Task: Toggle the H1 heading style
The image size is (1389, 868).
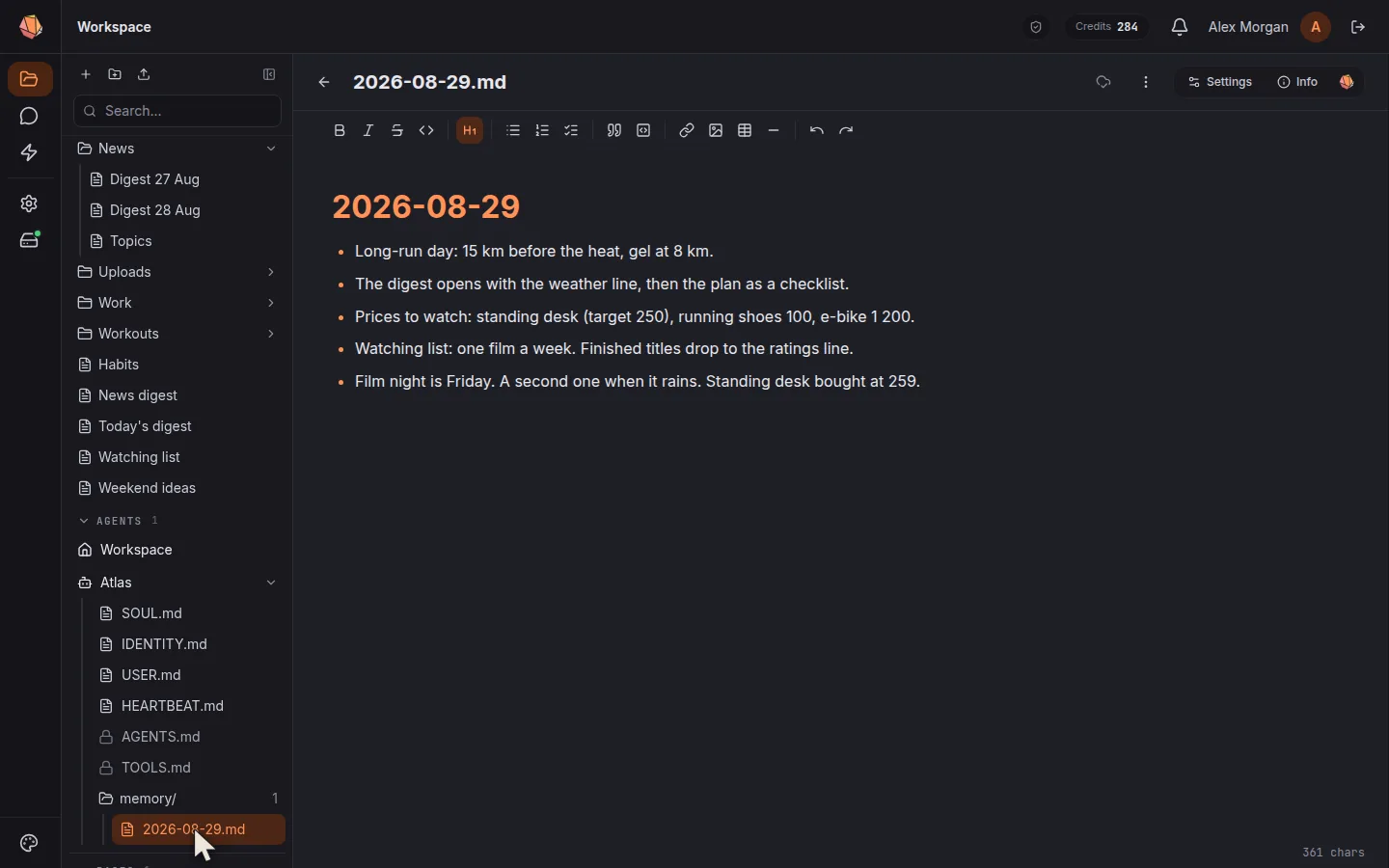Action: pyautogui.click(x=470, y=130)
